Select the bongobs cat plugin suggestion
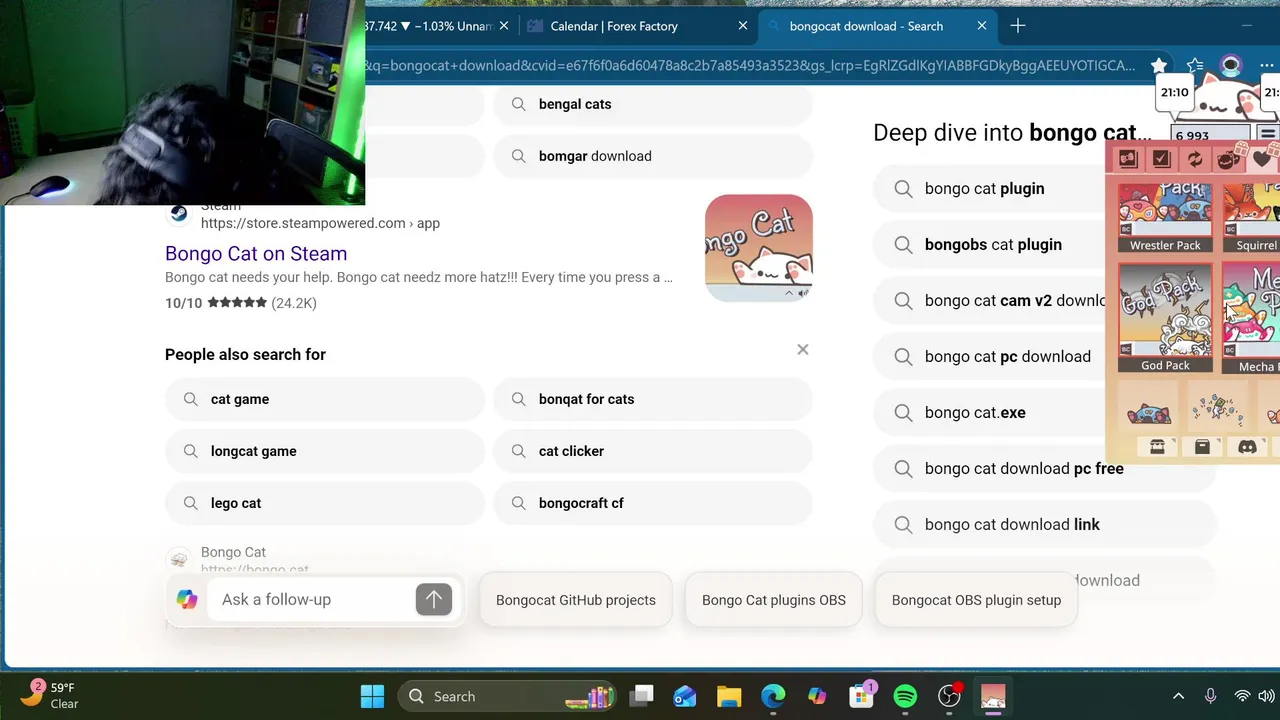Viewport: 1280px width, 720px height. pos(990,244)
